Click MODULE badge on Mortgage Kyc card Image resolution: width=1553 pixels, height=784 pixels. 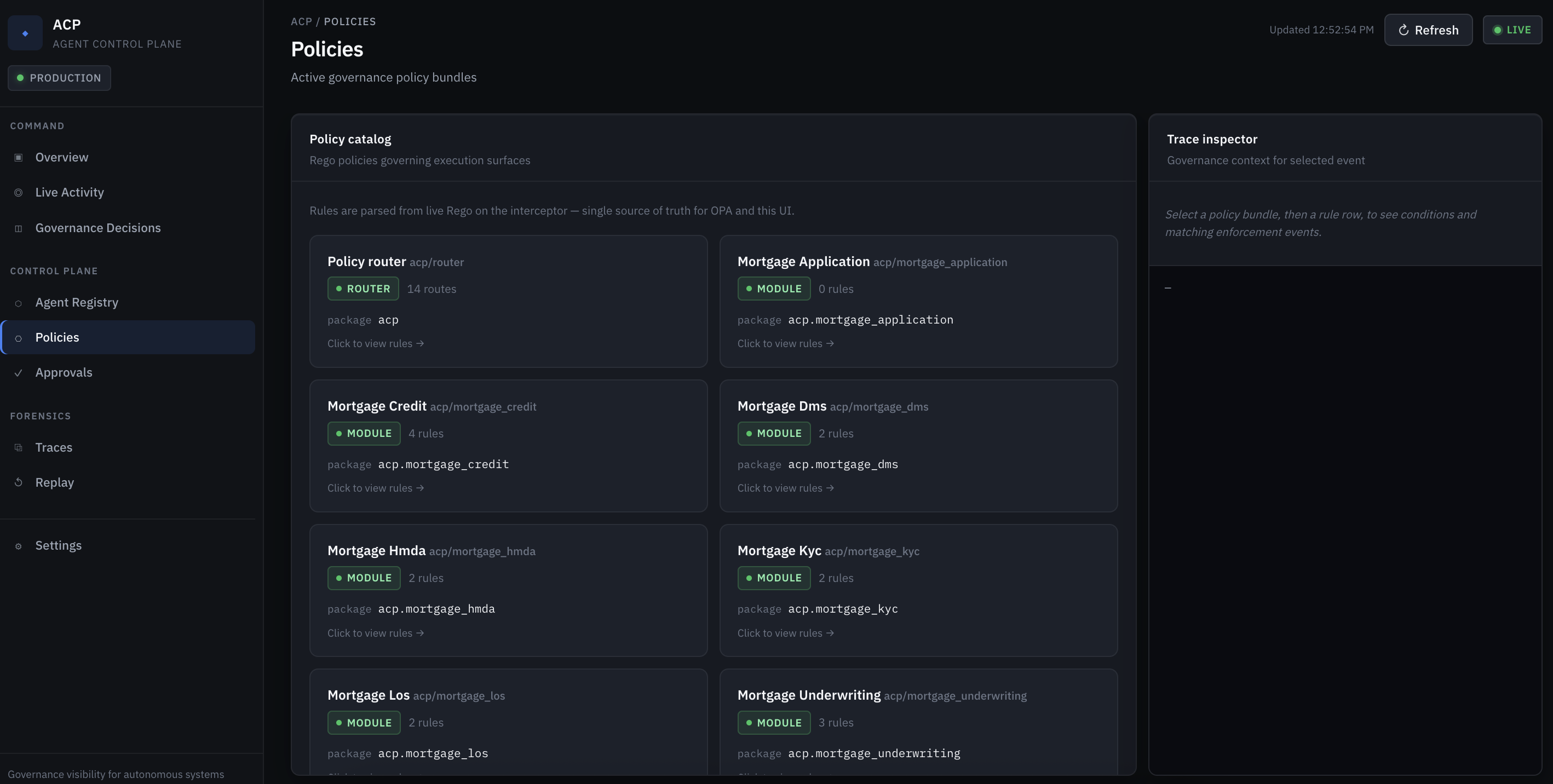(x=773, y=578)
